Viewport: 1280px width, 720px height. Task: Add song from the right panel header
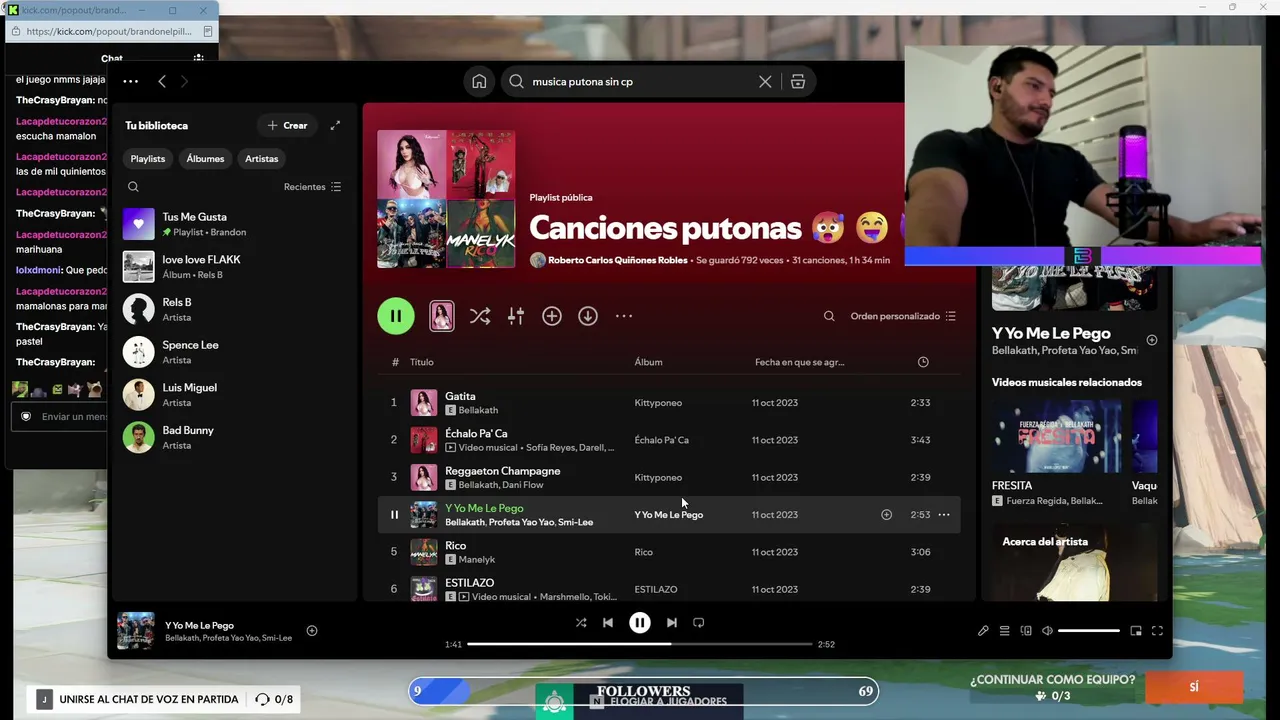click(x=1152, y=340)
